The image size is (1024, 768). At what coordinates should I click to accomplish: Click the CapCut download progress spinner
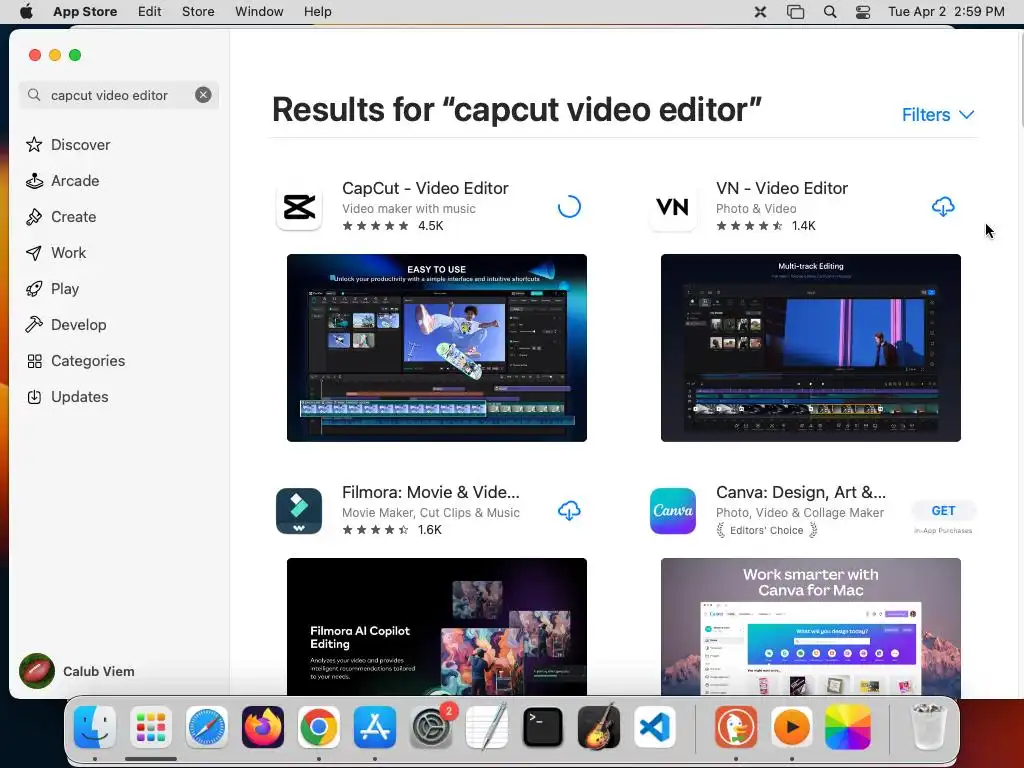(569, 207)
